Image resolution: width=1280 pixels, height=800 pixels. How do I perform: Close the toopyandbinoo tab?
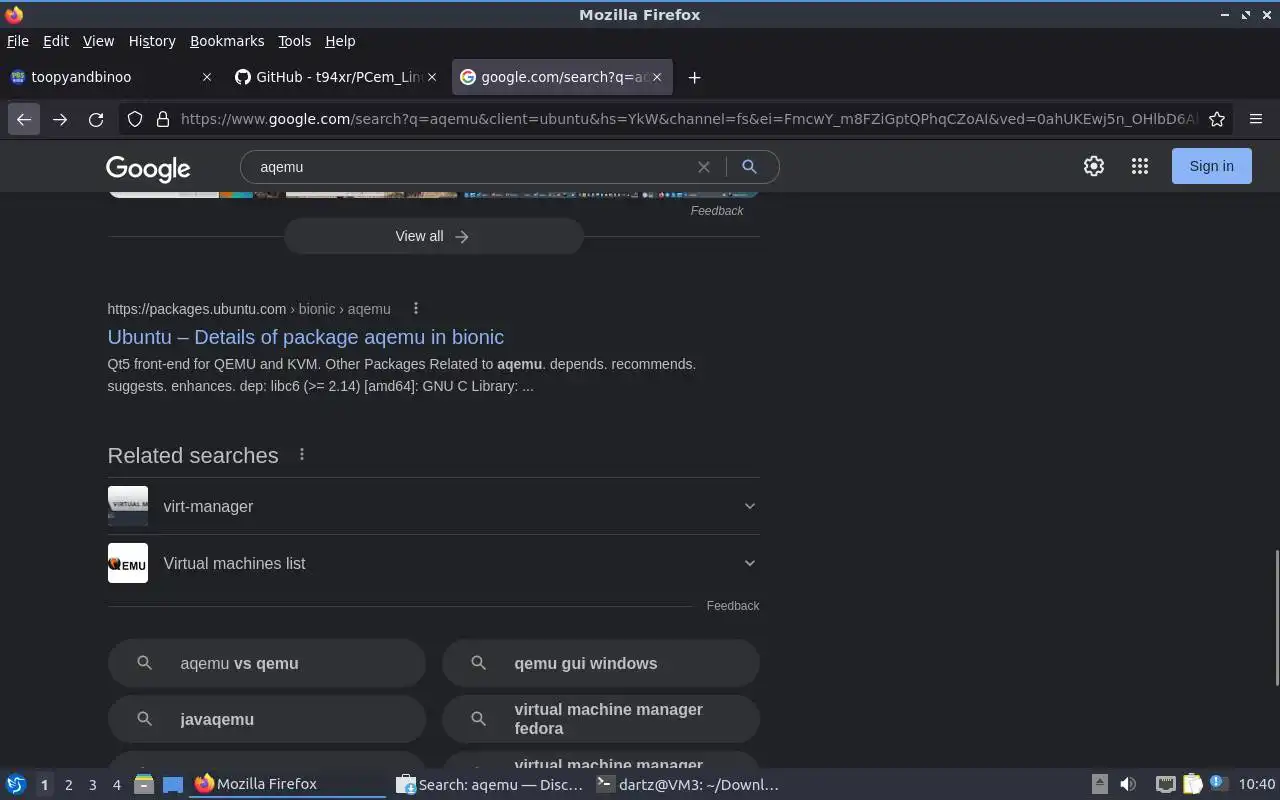(x=207, y=77)
